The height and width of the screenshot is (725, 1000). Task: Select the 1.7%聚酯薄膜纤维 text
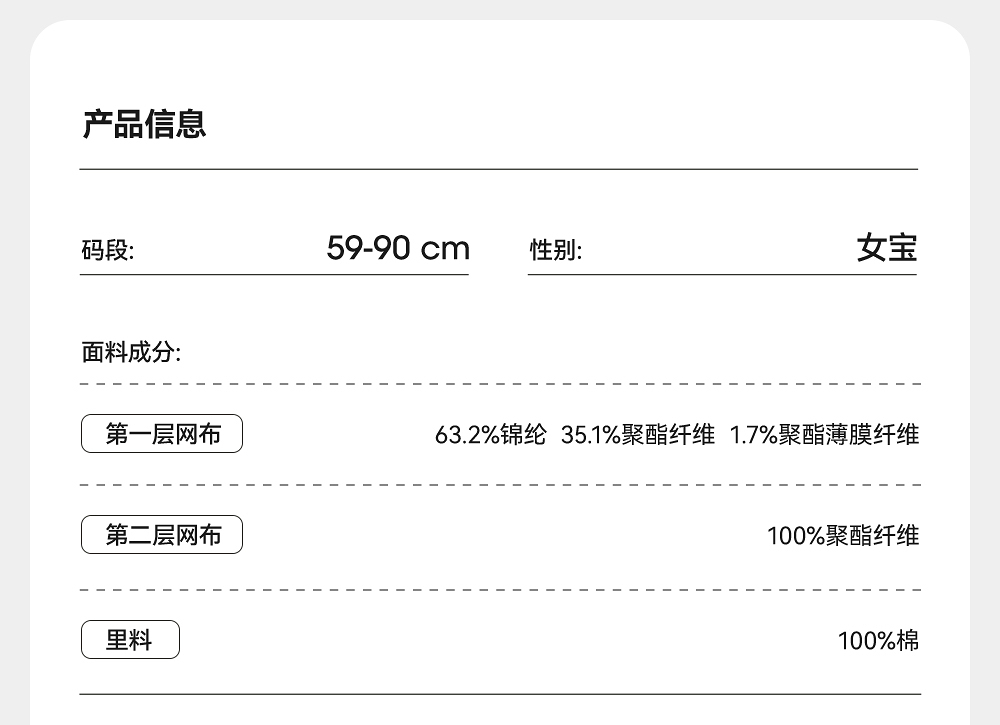point(824,435)
